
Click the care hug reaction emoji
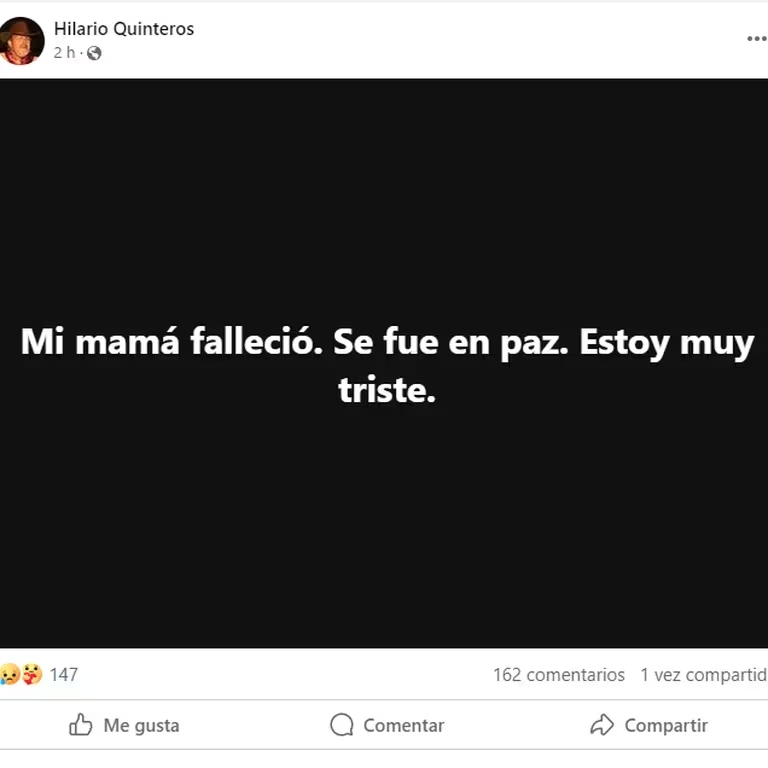tap(32, 674)
